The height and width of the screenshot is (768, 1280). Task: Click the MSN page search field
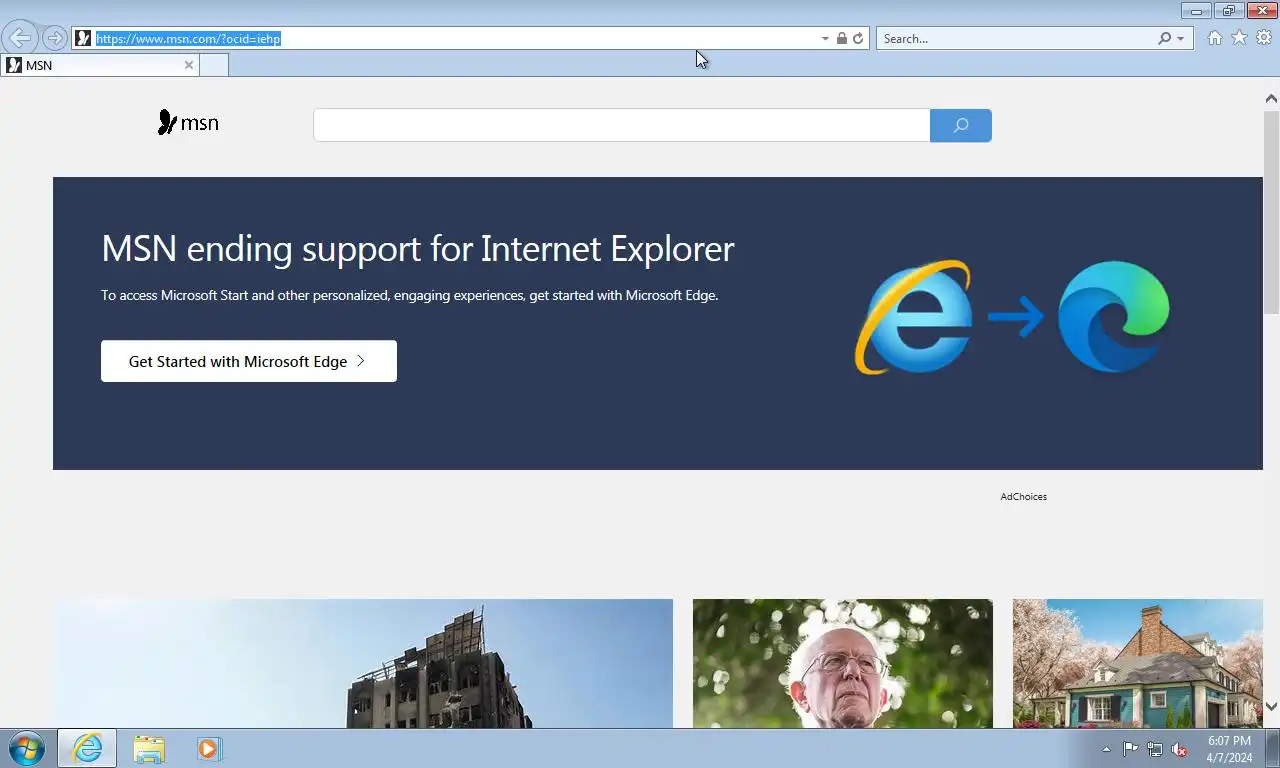coord(621,125)
